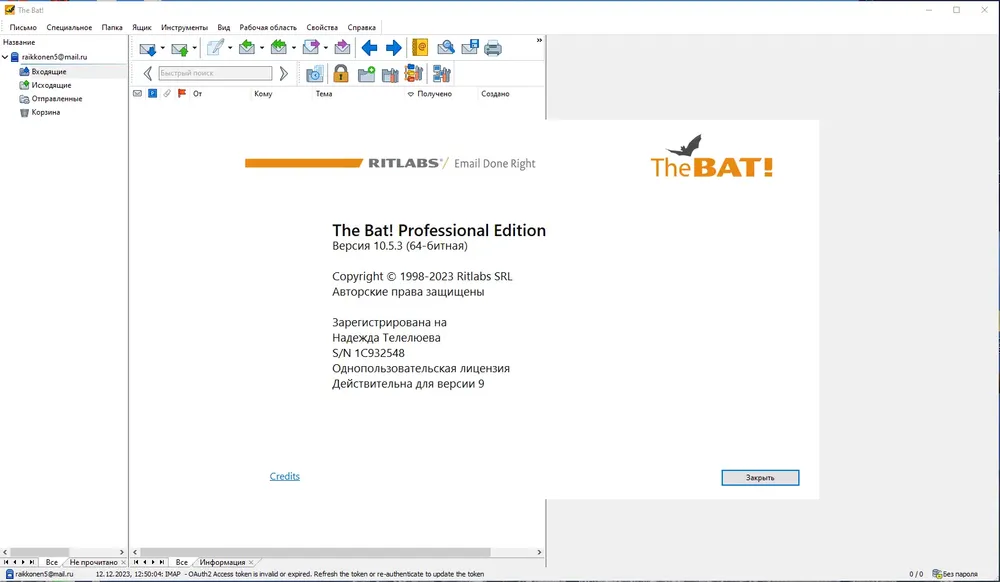Switch to the Информация tab
Viewport: 1000px width, 582px height.
(222, 562)
